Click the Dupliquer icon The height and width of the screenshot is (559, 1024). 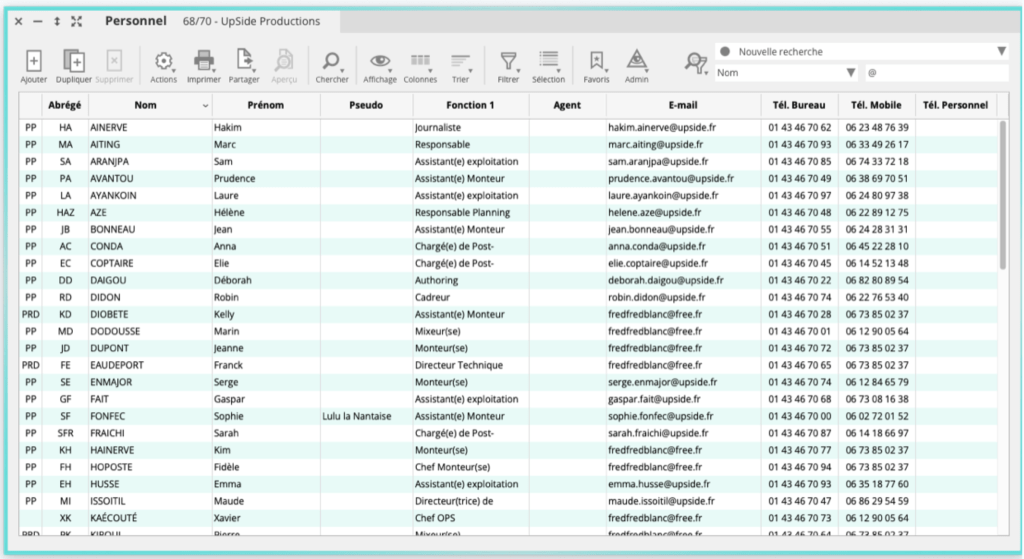(74, 62)
